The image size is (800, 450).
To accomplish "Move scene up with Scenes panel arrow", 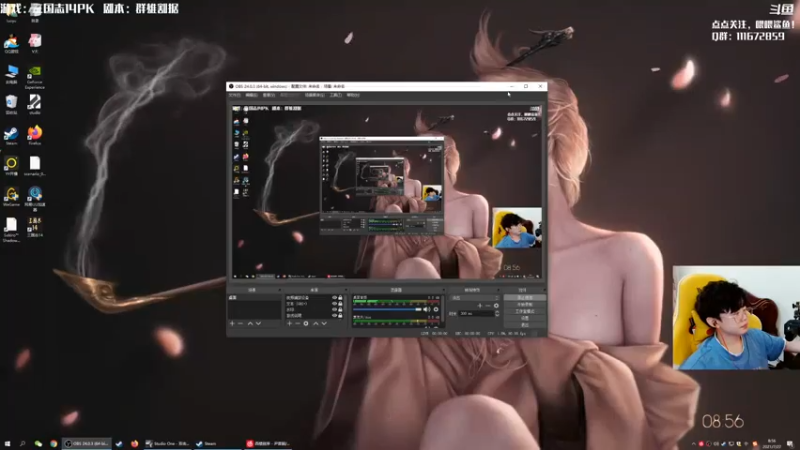I will tap(250, 323).
